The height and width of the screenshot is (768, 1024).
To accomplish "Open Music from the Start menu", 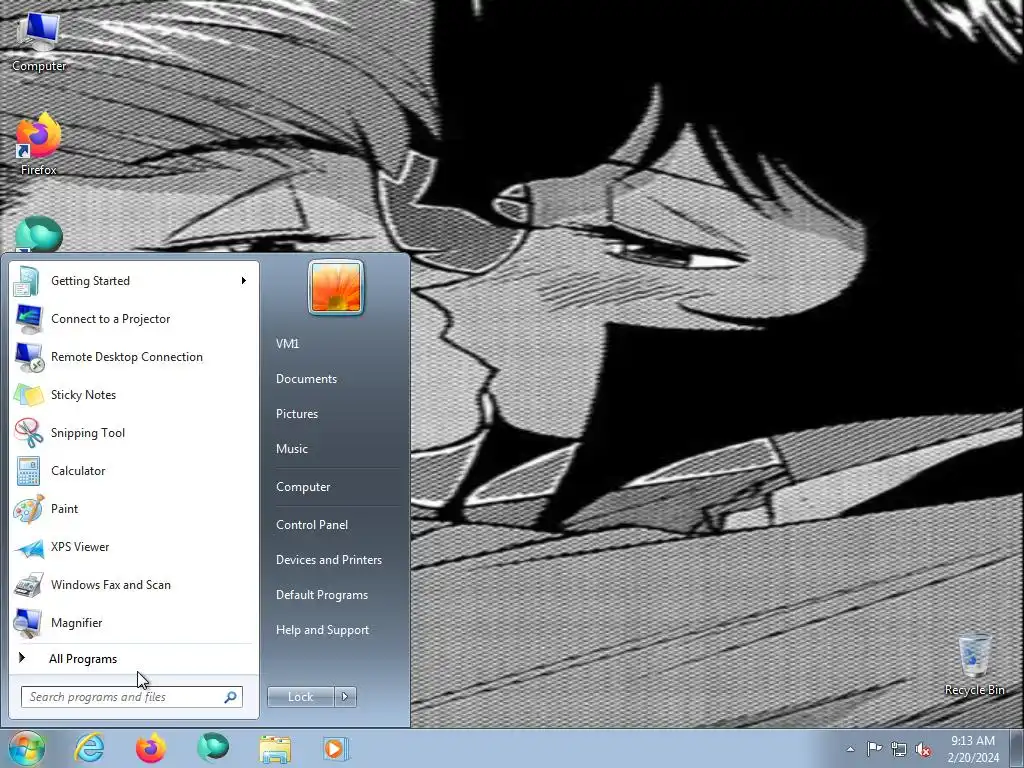I will 292,449.
